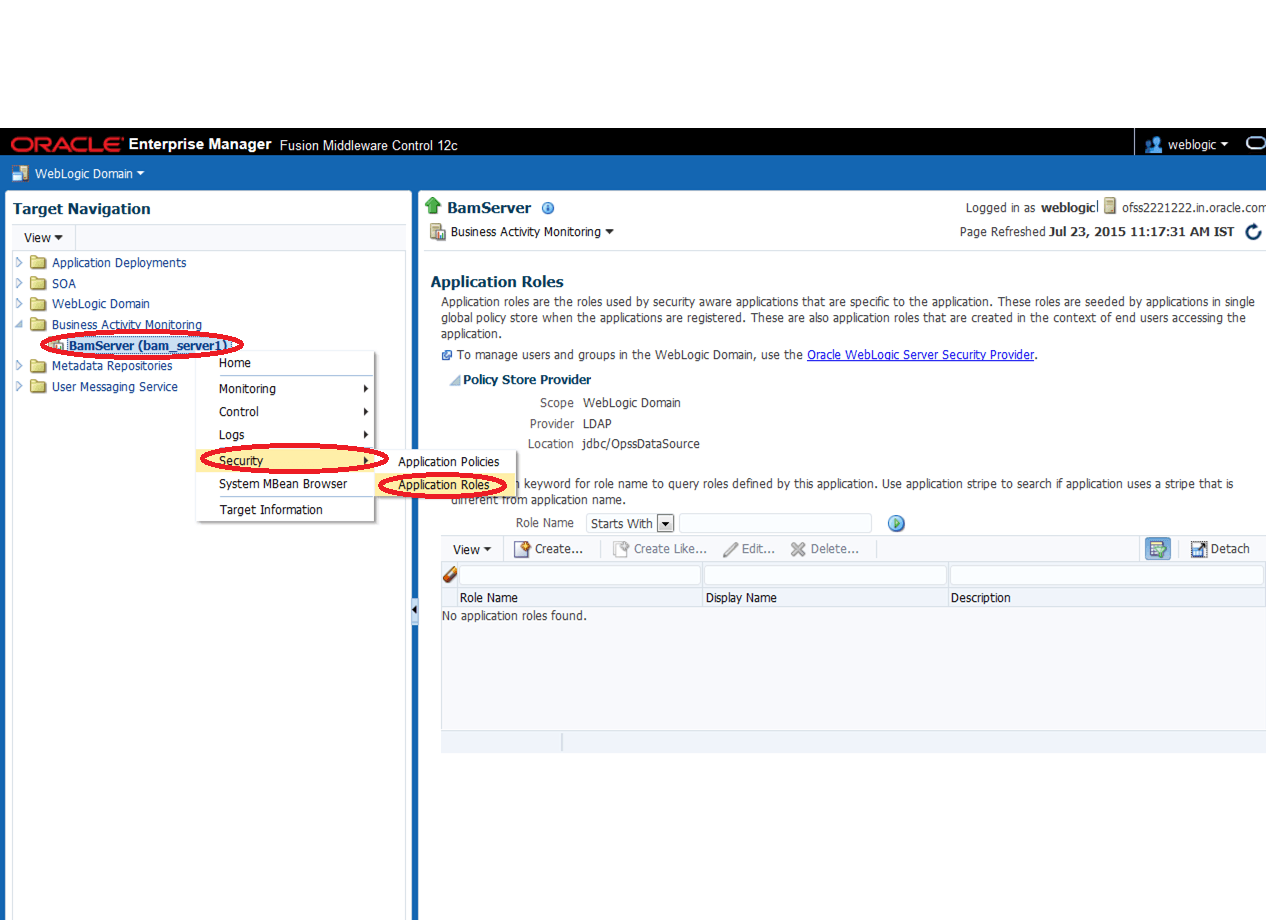Click into the Role Name search field
Viewport: 1281px width, 920px height.
(x=775, y=523)
